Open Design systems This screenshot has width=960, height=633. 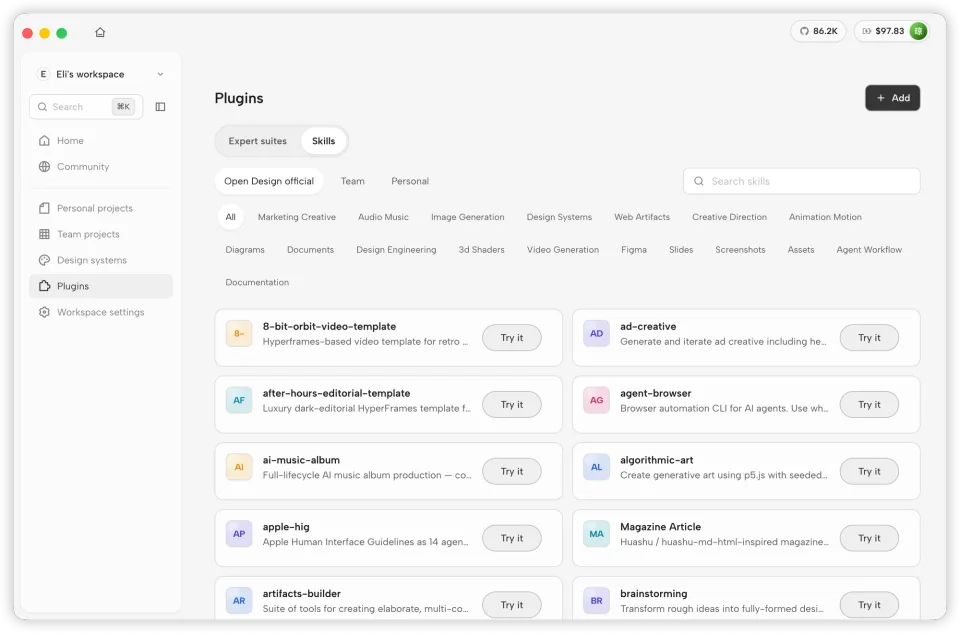click(x=101, y=260)
